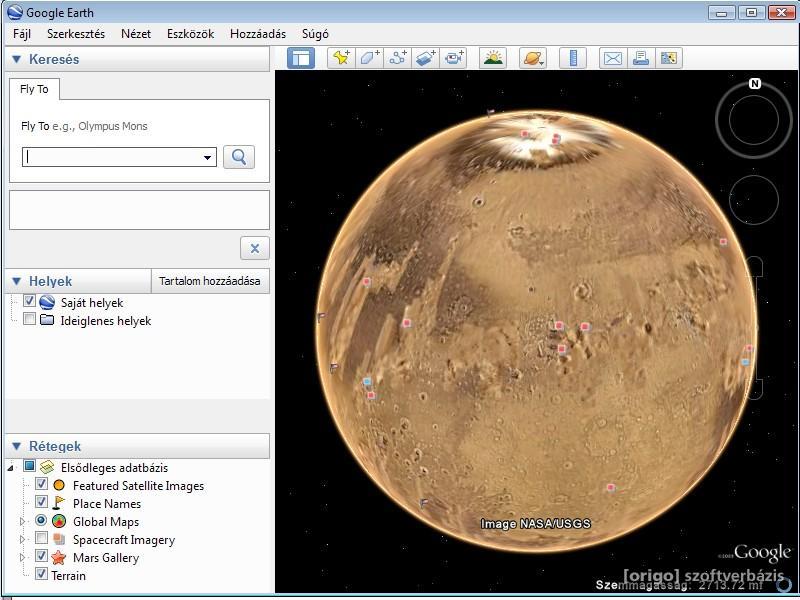Click the Spacecraft Imagery icon

tap(59, 539)
